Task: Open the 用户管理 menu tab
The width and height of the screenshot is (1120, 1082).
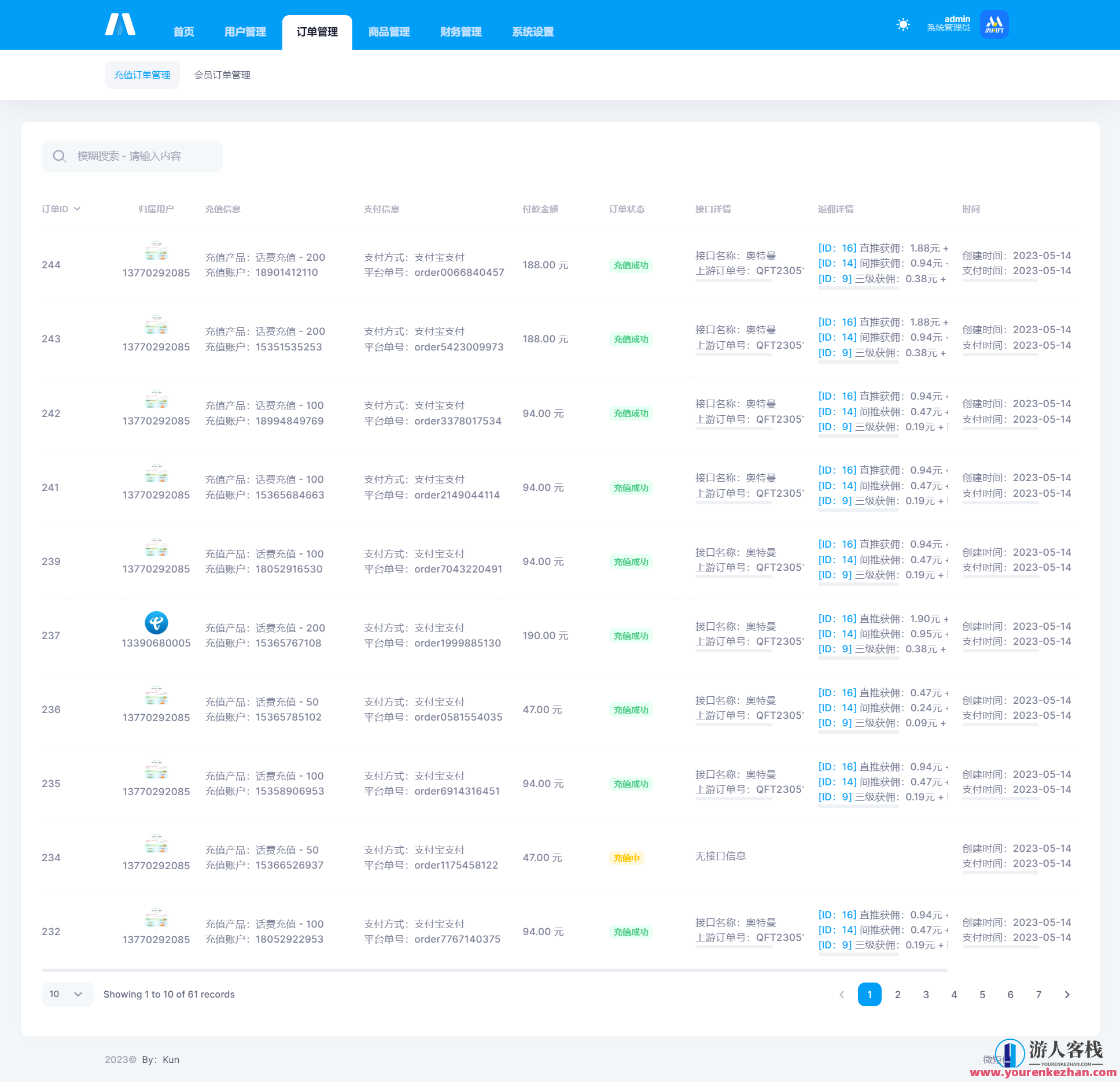Action: [x=245, y=32]
